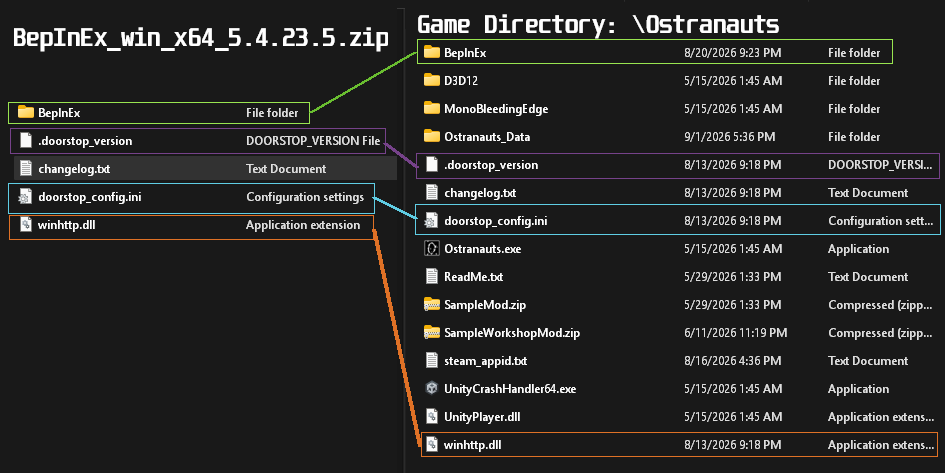This screenshot has width=945, height=473.
Task: Click the Compressed (zipp... type of SampleMod.zip
Action: [881, 305]
